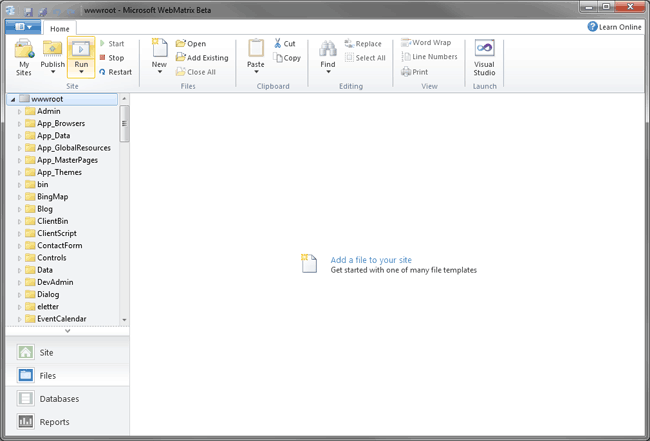Expand the Blog folder node
This screenshot has width=650, height=441.
pos(19,209)
